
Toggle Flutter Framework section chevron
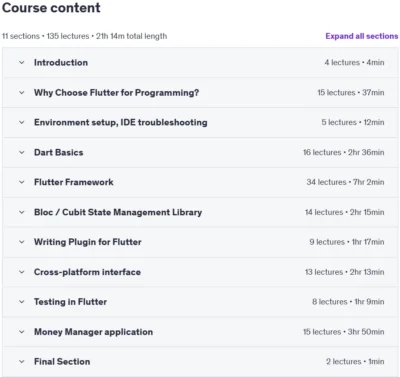pos(22,182)
